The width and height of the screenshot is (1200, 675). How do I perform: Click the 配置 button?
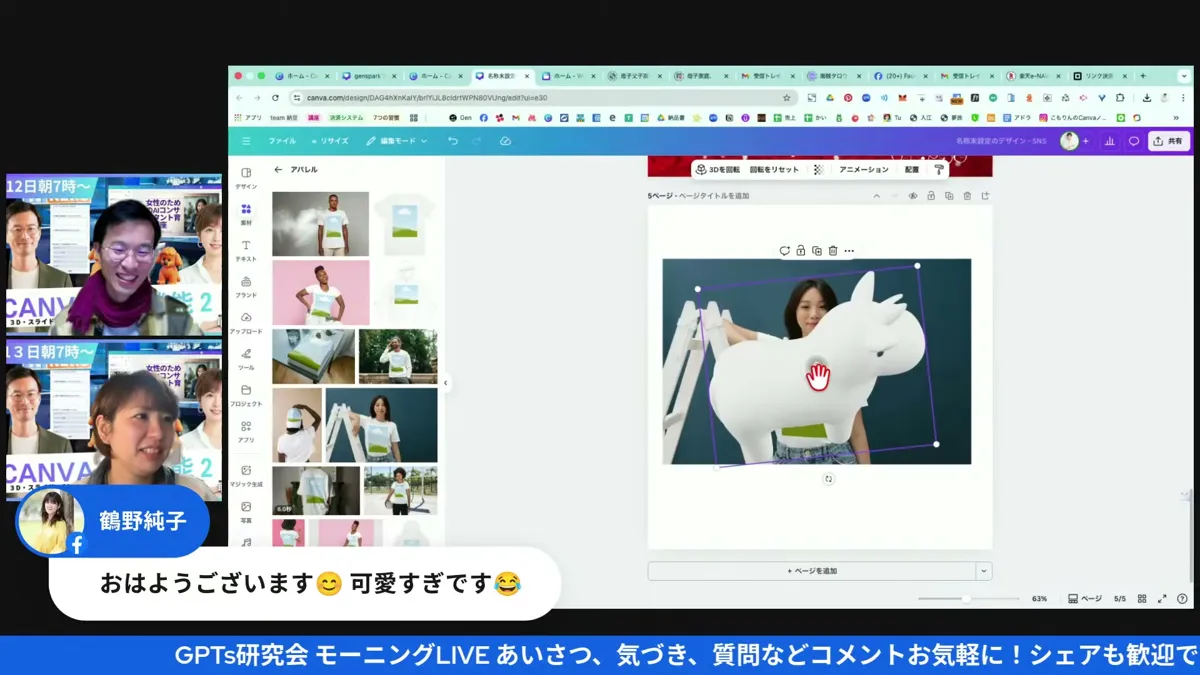[912, 170]
